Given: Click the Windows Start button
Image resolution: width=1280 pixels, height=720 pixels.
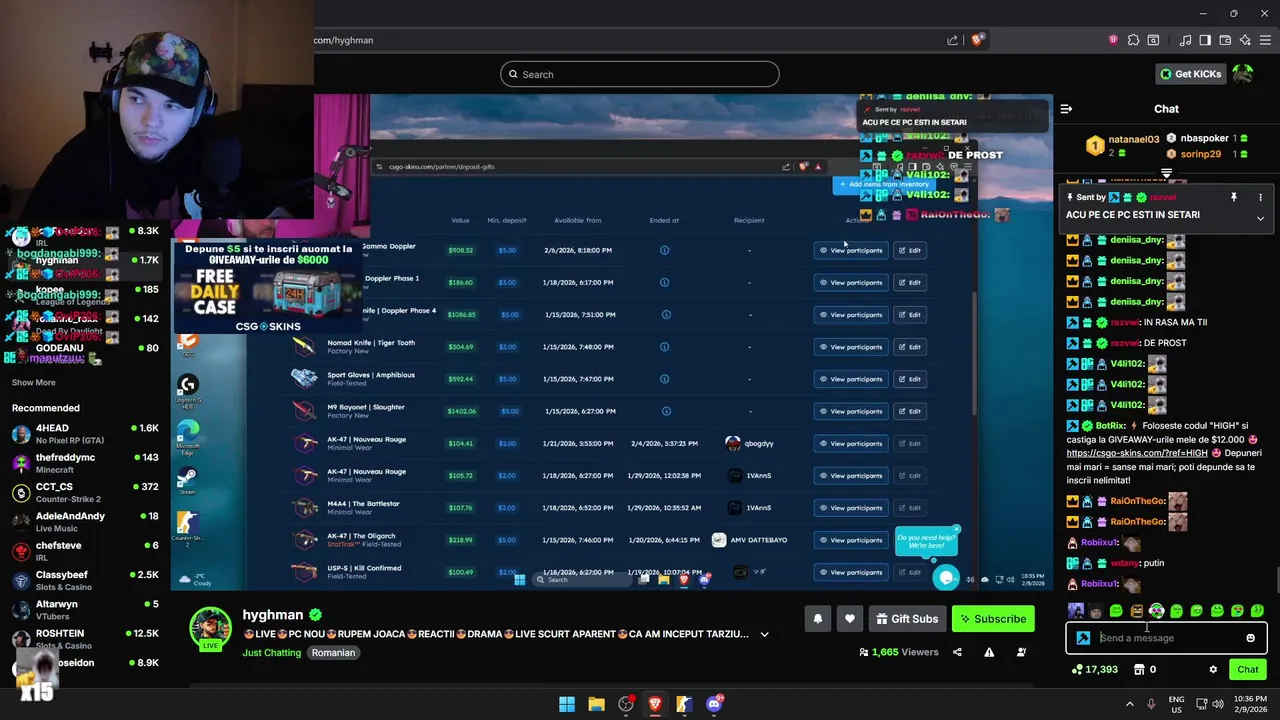Looking at the screenshot, I should click(567, 704).
